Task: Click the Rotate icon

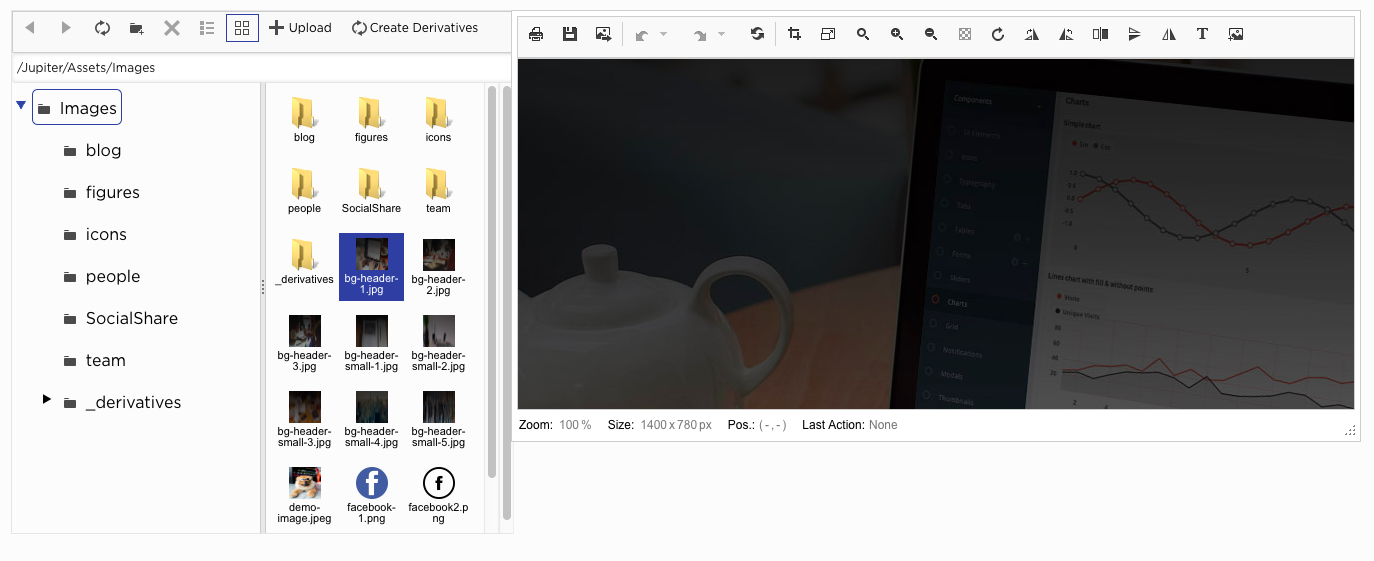Action: coord(998,34)
